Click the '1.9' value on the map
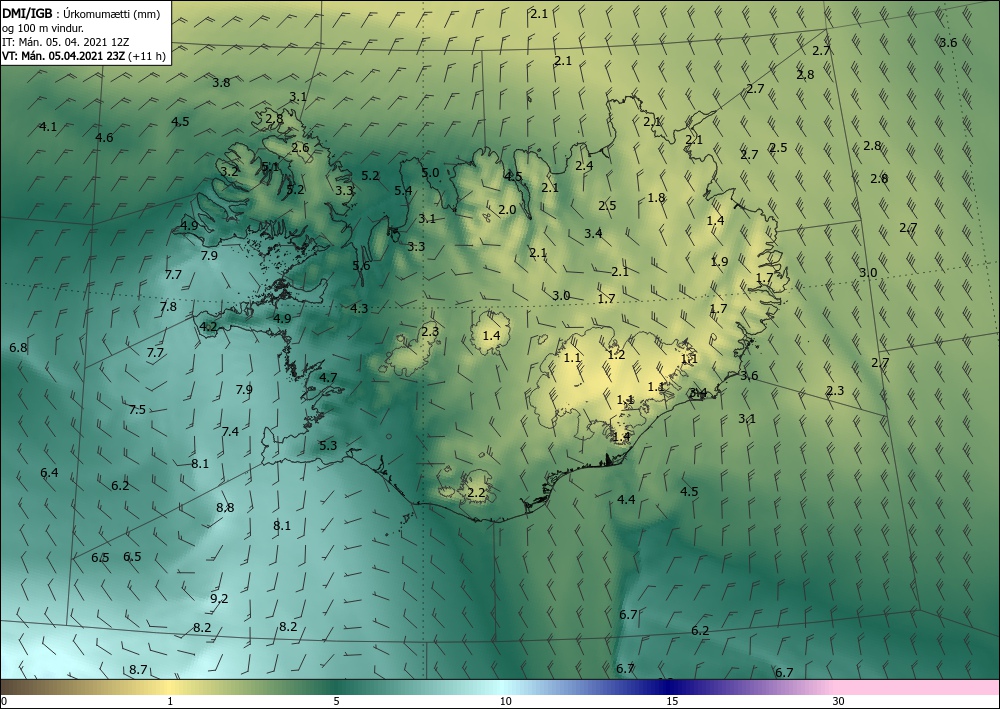 (719, 261)
